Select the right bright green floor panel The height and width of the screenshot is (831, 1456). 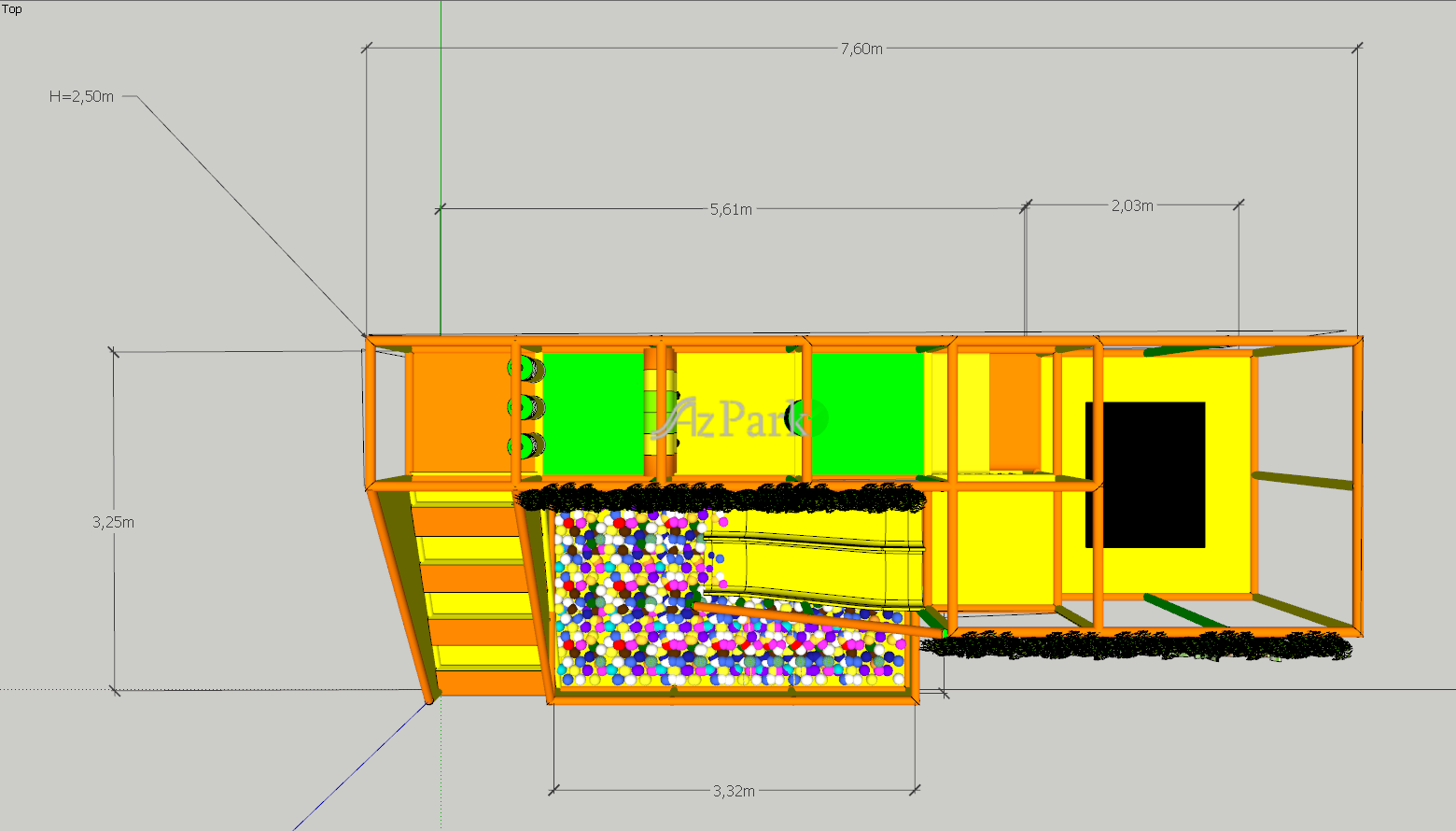click(868, 413)
